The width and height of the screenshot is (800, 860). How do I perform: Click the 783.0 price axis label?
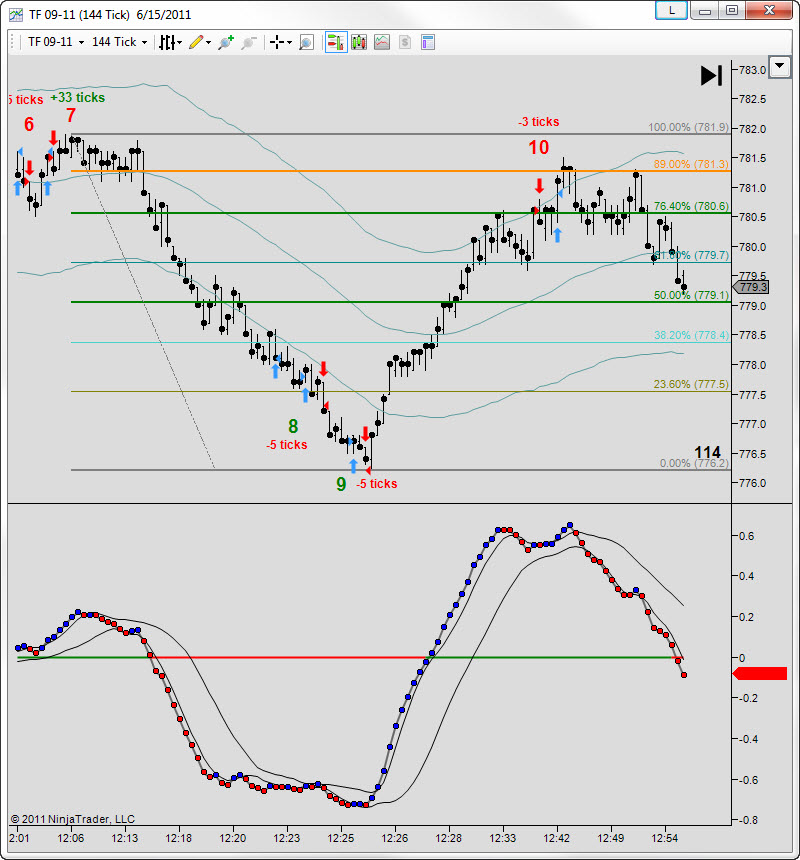[x=752, y=70]
